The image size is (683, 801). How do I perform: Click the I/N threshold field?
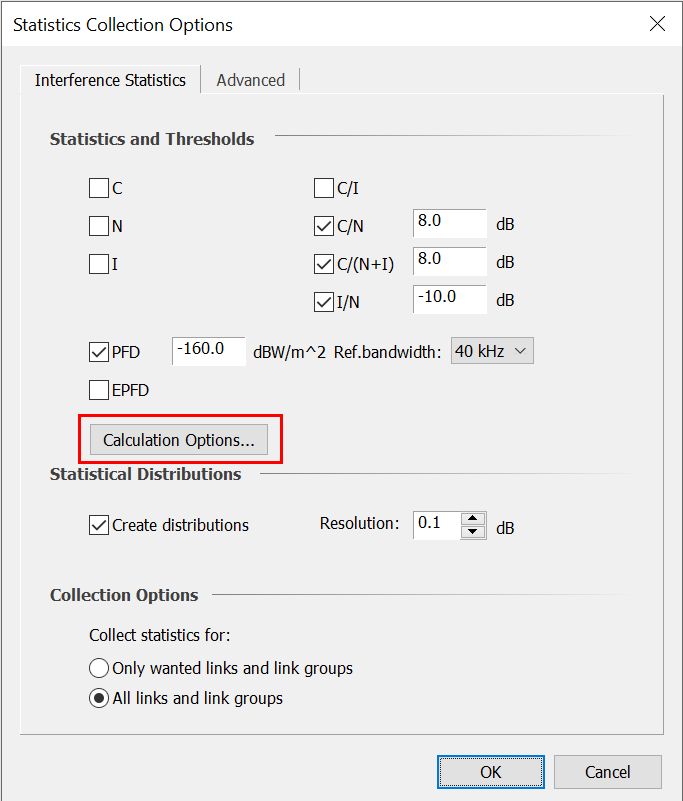click(450, 299)
